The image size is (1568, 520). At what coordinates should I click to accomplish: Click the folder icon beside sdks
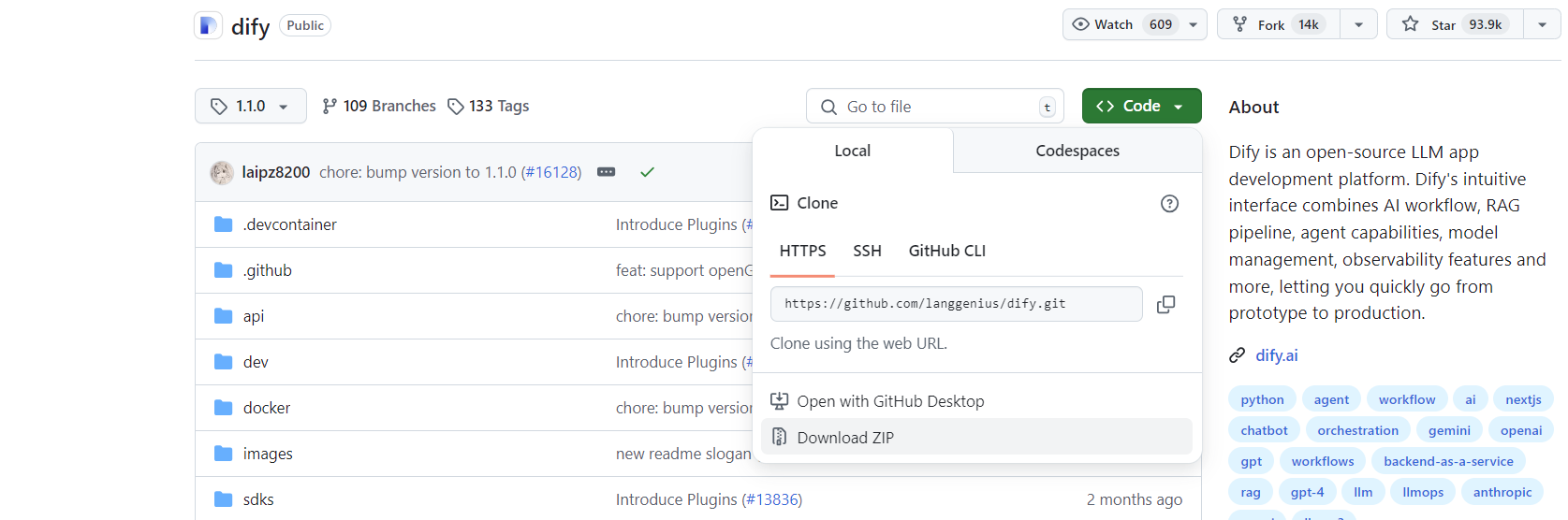[x=223, y=499]
